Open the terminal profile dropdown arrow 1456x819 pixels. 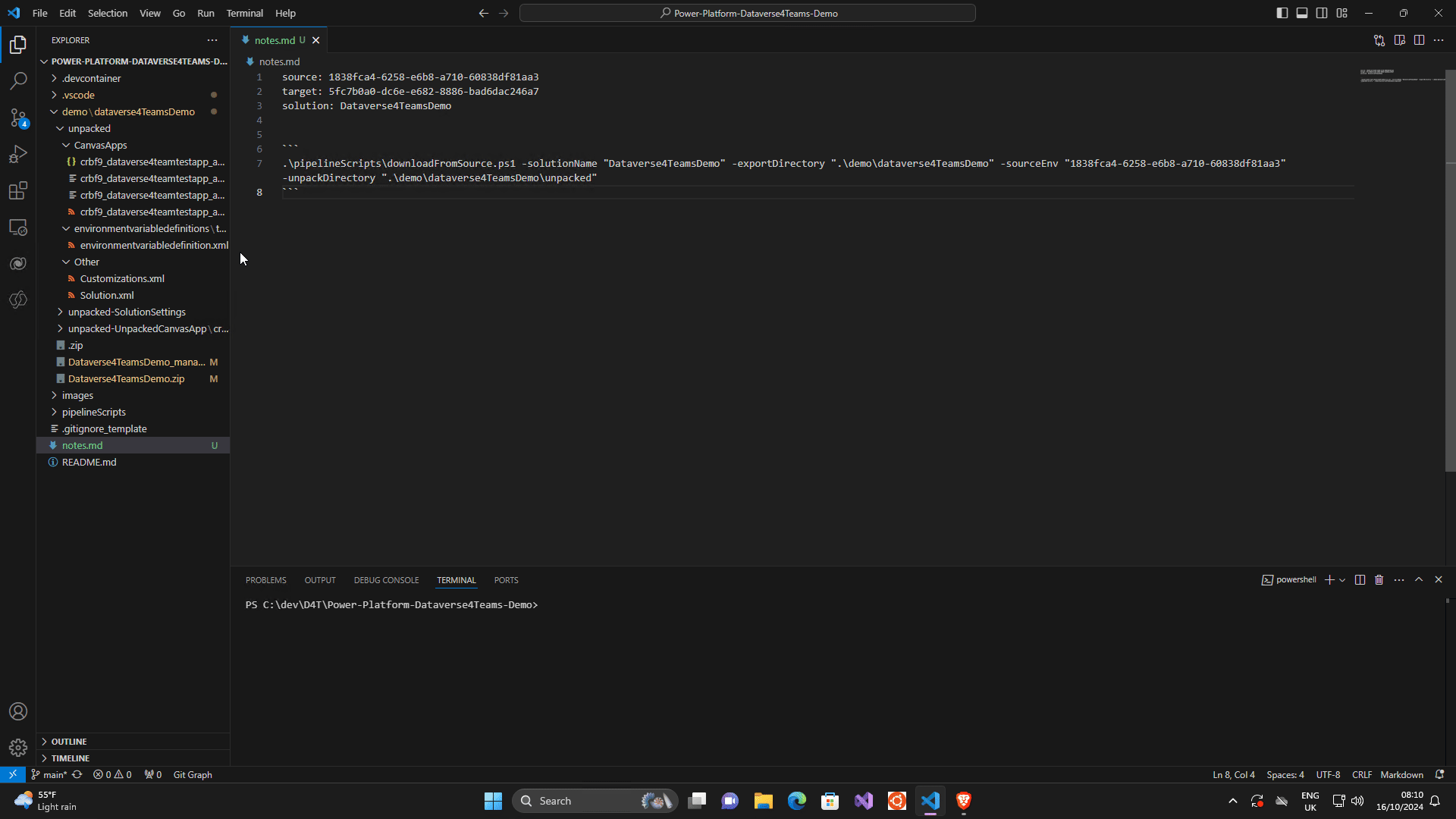coord(1341,579)
